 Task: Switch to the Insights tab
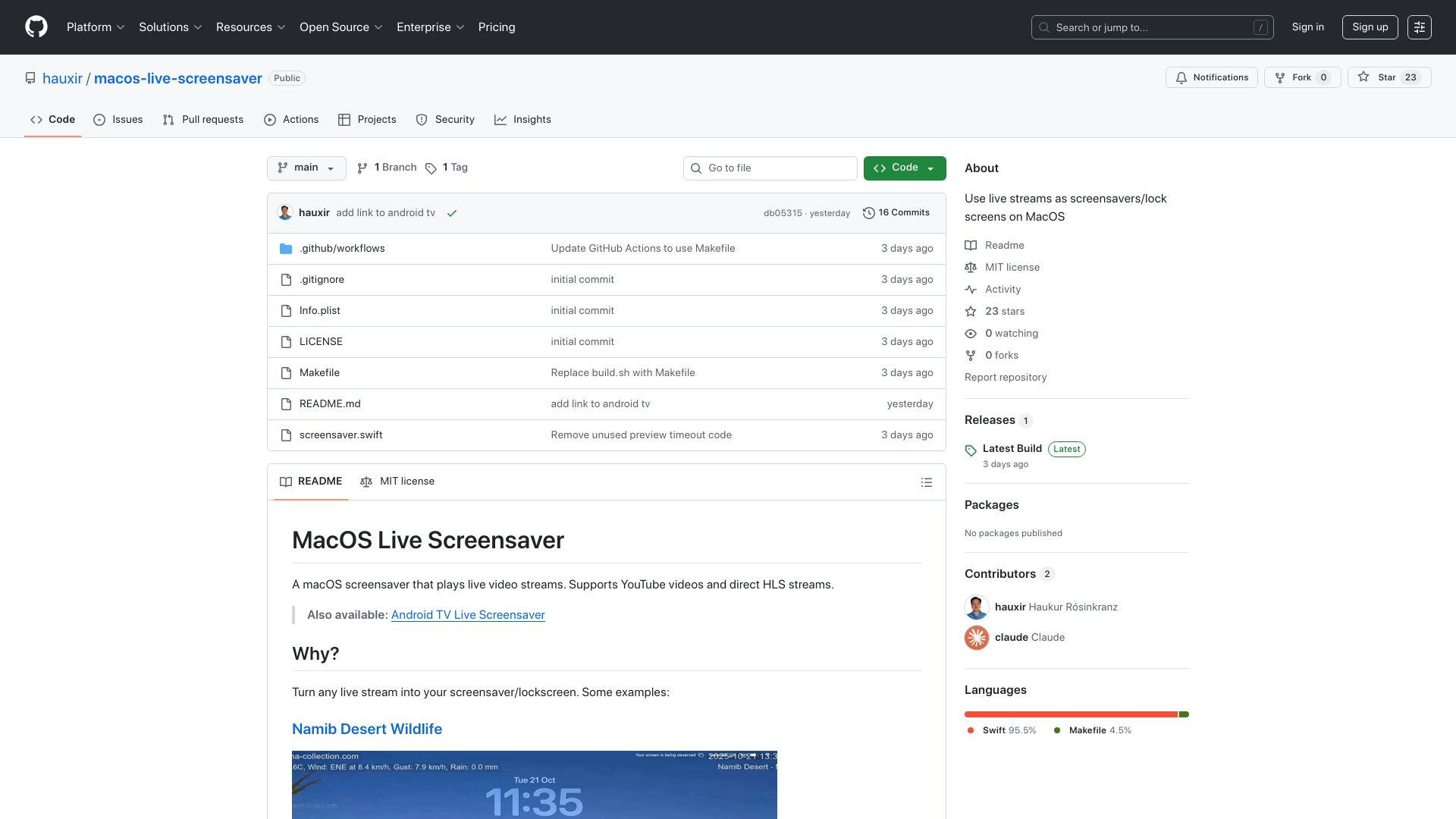point(522,120)
